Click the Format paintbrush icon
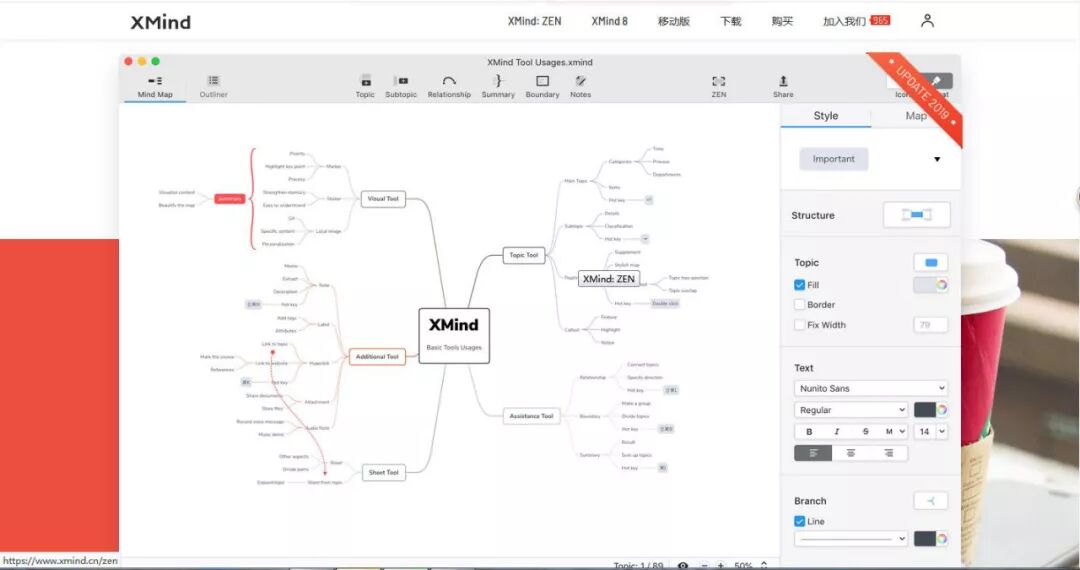Image resolution: width=1080 pixels, height=570 pixels. click(935, 81)
